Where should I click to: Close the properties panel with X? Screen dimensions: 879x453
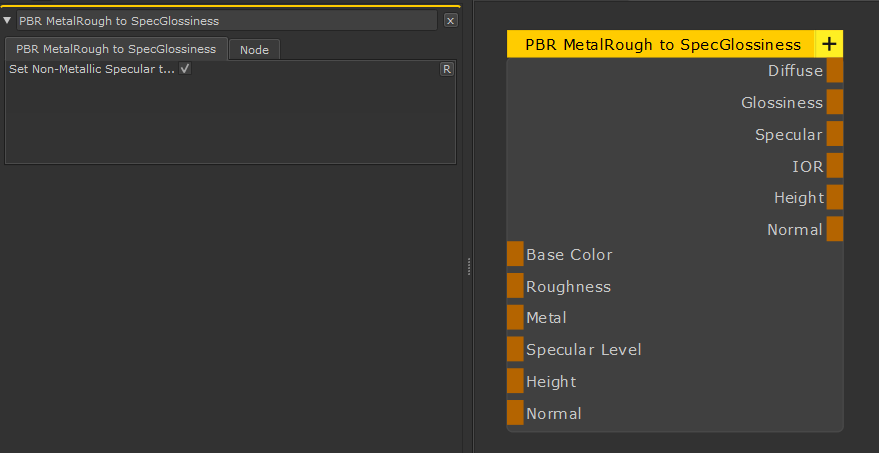pyautogui.click(x=450, y=20)
